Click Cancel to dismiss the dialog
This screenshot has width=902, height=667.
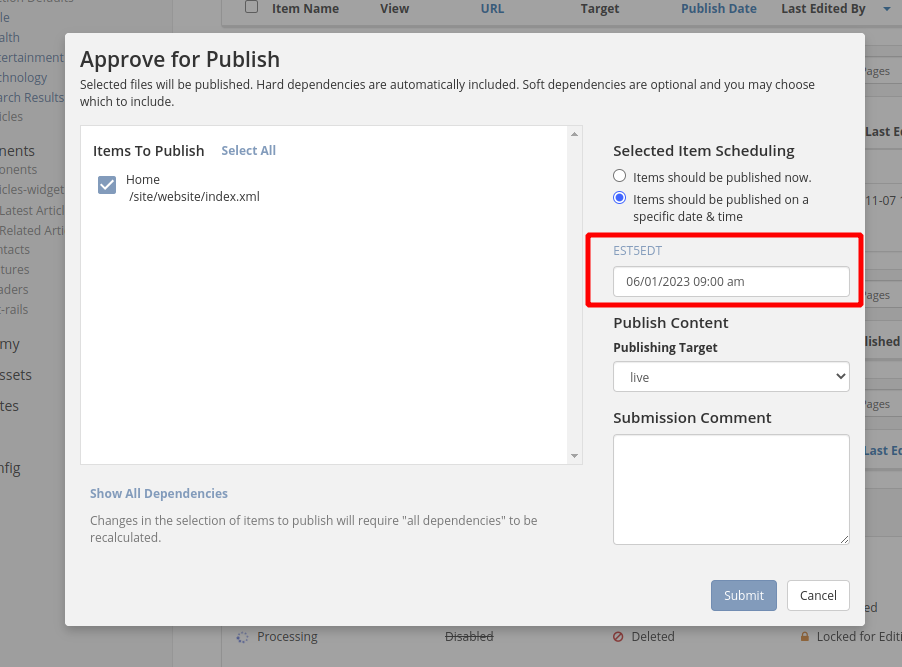[x=818, y=595]
